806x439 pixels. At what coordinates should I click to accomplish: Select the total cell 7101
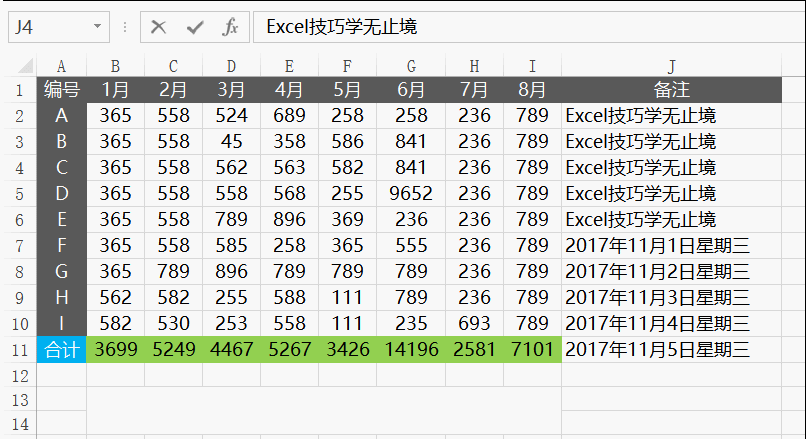pyautogui.click(x=533, y=350)
